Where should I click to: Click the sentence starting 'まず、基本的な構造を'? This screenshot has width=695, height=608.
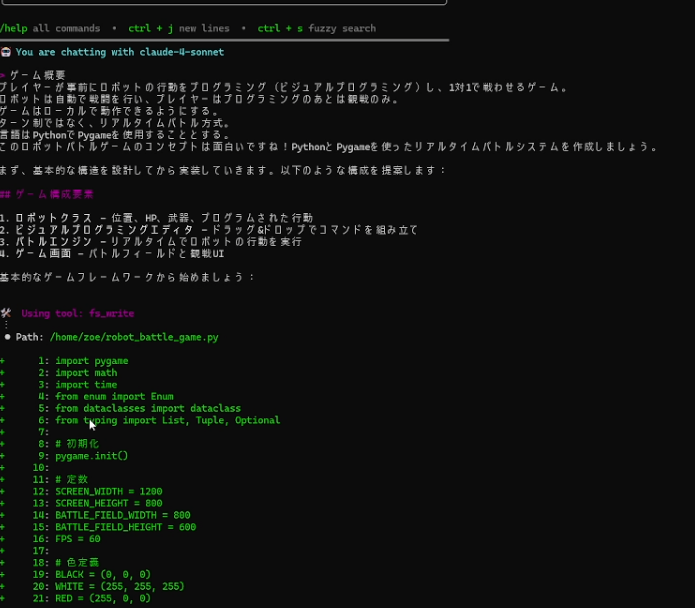pos(223,171)
